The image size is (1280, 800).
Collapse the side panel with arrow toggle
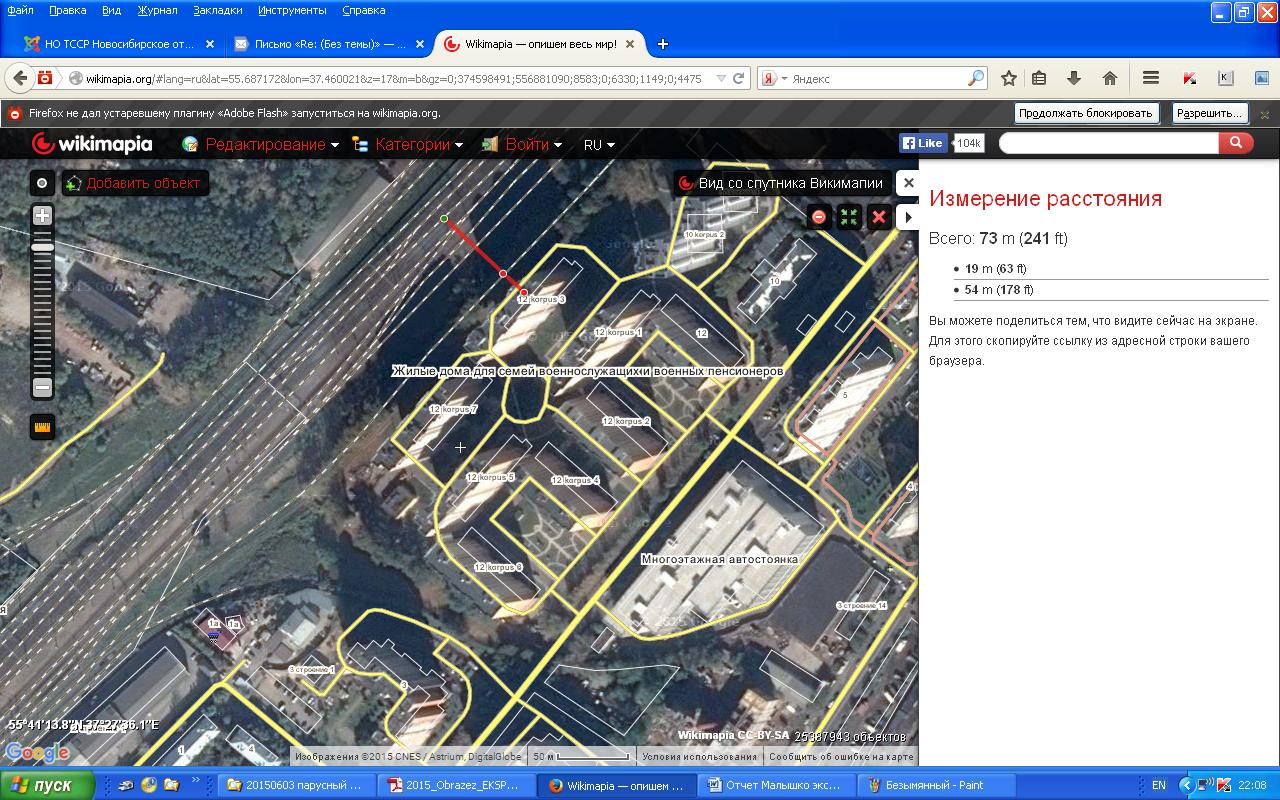pyautogui.click(x=908, y=217)
